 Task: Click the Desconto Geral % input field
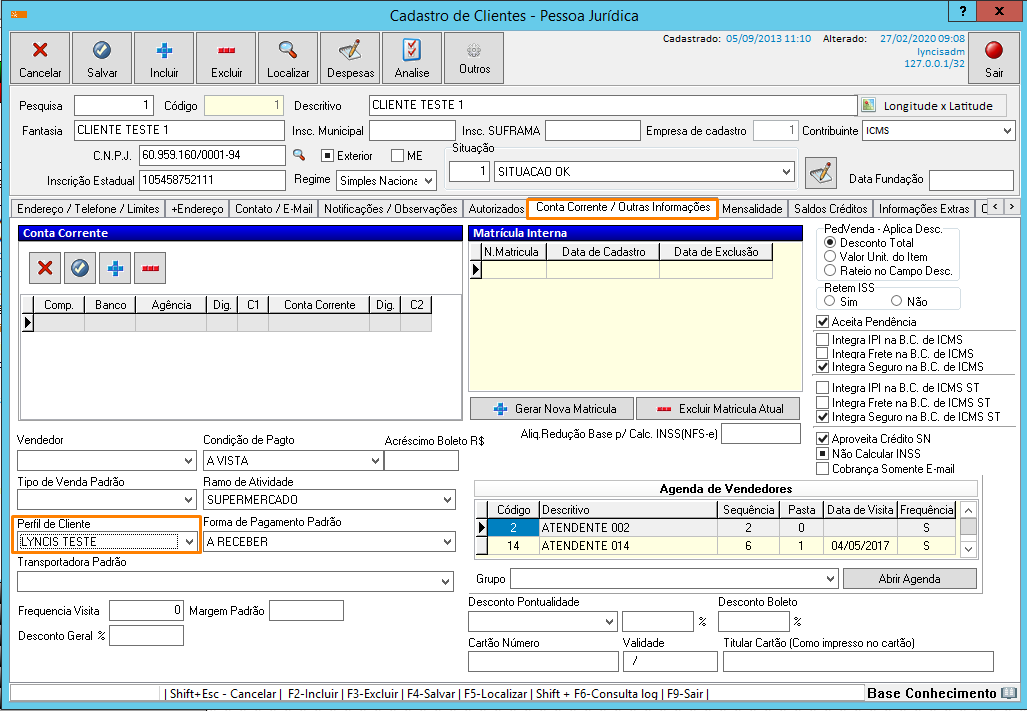[146, 636]
